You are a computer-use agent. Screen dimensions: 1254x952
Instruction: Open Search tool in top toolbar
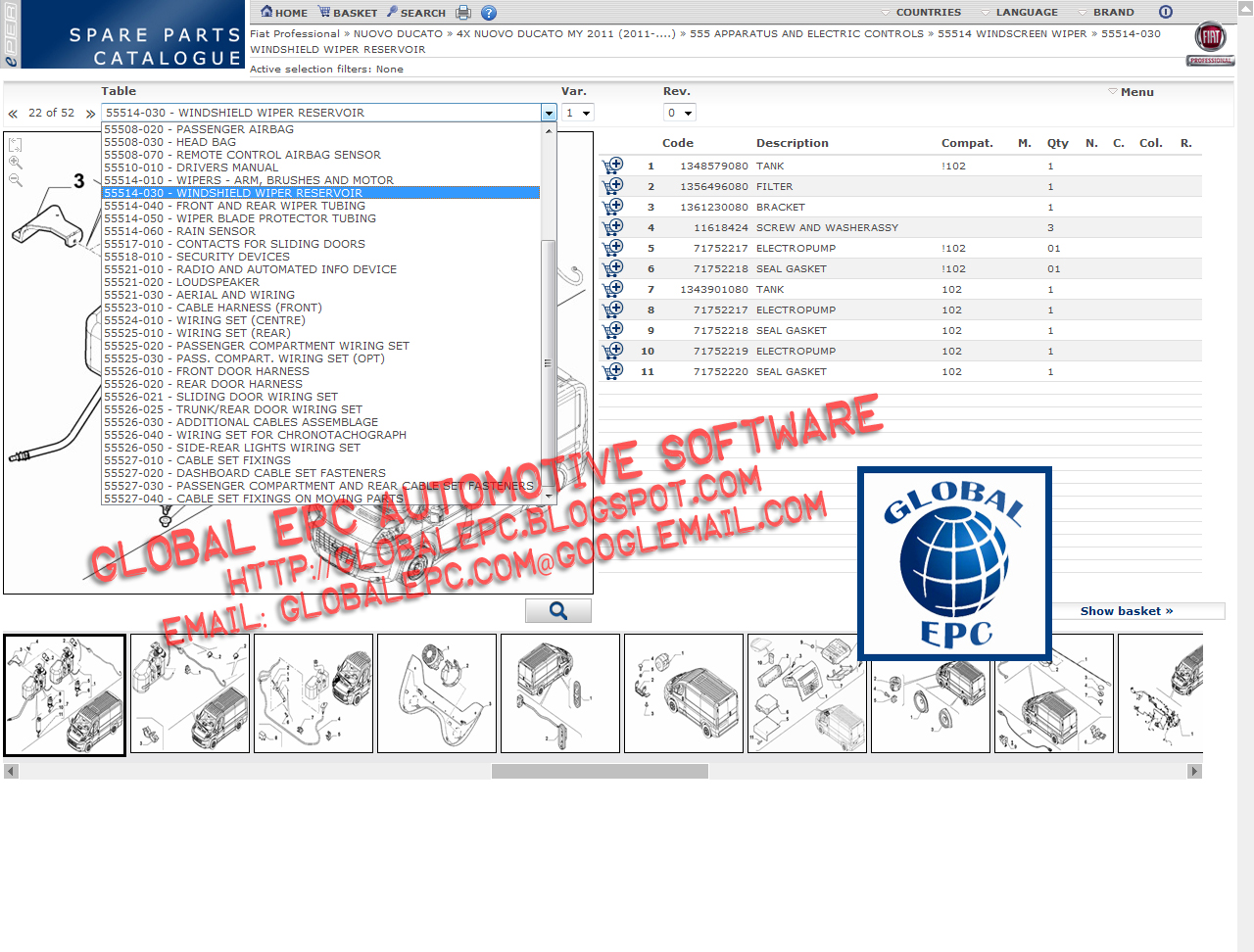pyautogui.click(x=416, y=13)
